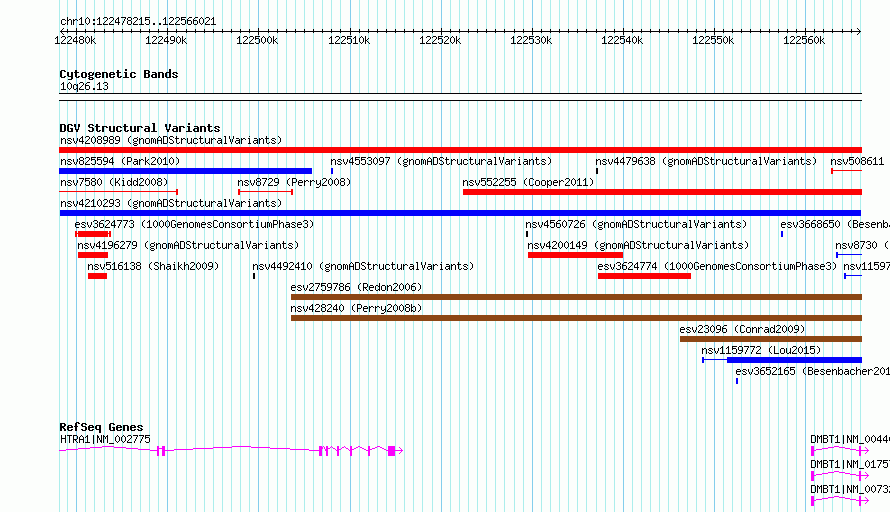The image size is (890, 512).
Task: Click the nsv4479638 gnomAD variant label
Action: pos(706,161)
